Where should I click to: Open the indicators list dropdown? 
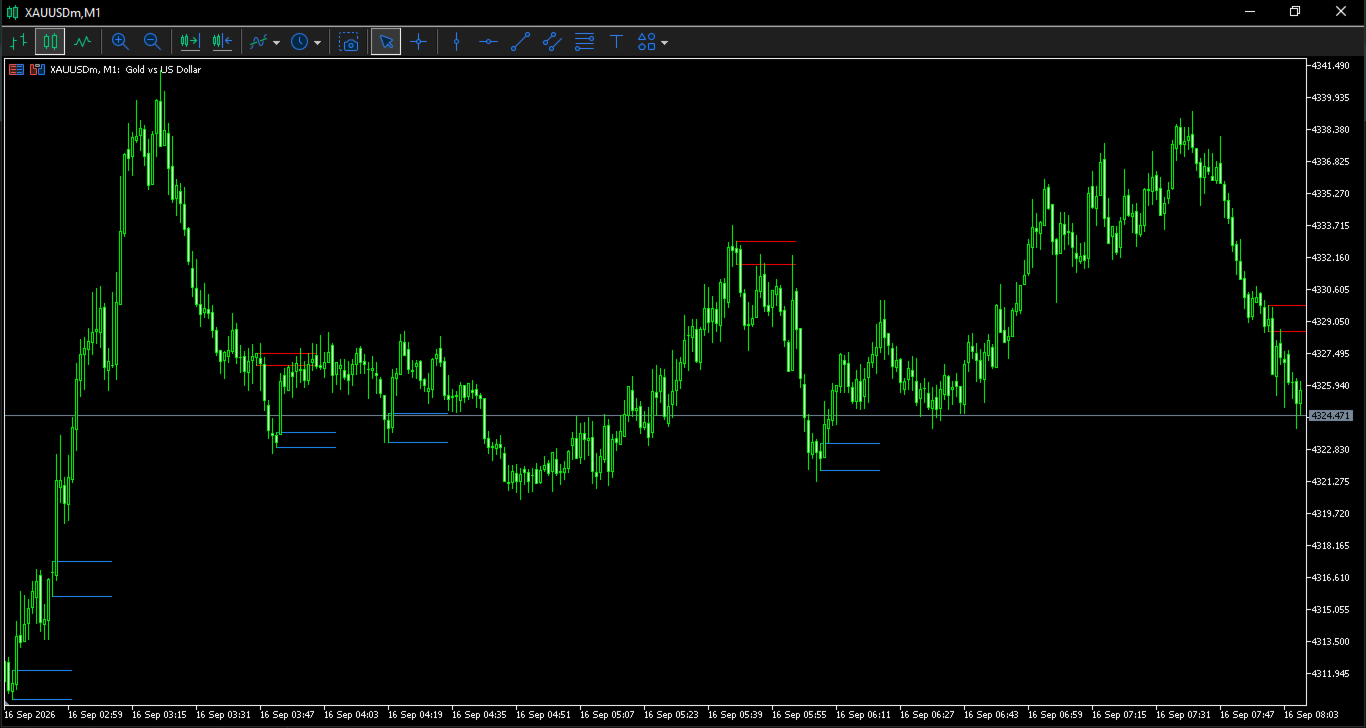265,42
